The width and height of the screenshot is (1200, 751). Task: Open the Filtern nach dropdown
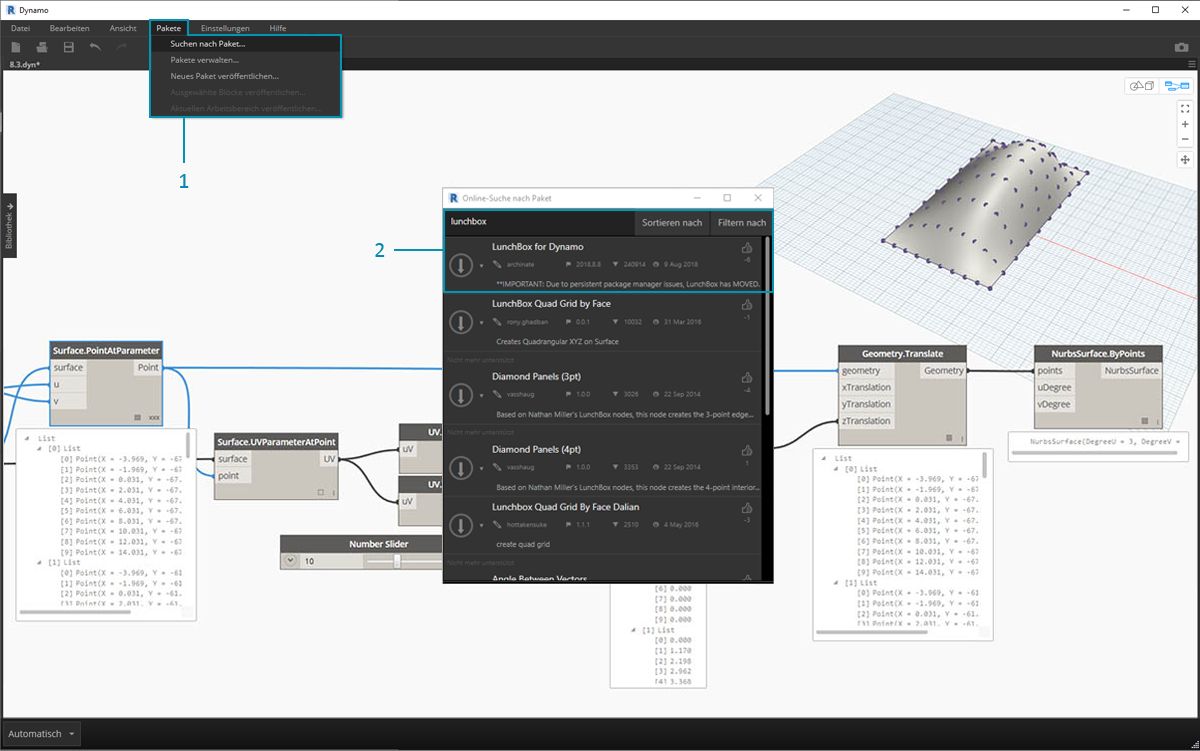pyautogui.click(x=741, y=222)
